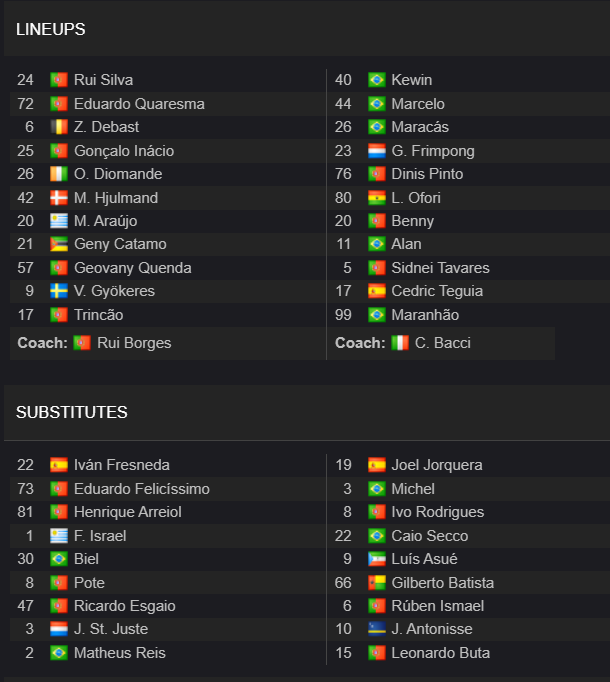This screenshot has height=682, width=610.
Task: Click the Netherlands flag next to G. Frimpong
Action: pos(376,151)
